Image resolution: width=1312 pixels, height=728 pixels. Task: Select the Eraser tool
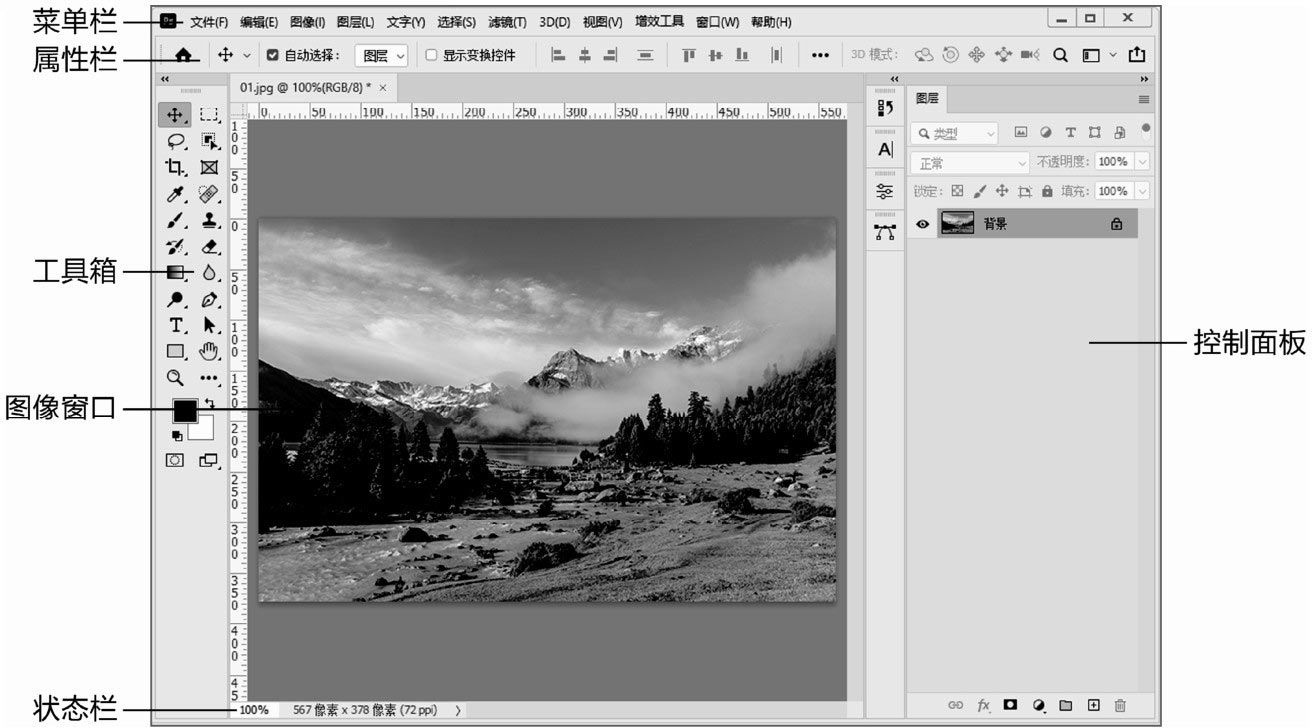pyautogui.click(x=208, y=246)
